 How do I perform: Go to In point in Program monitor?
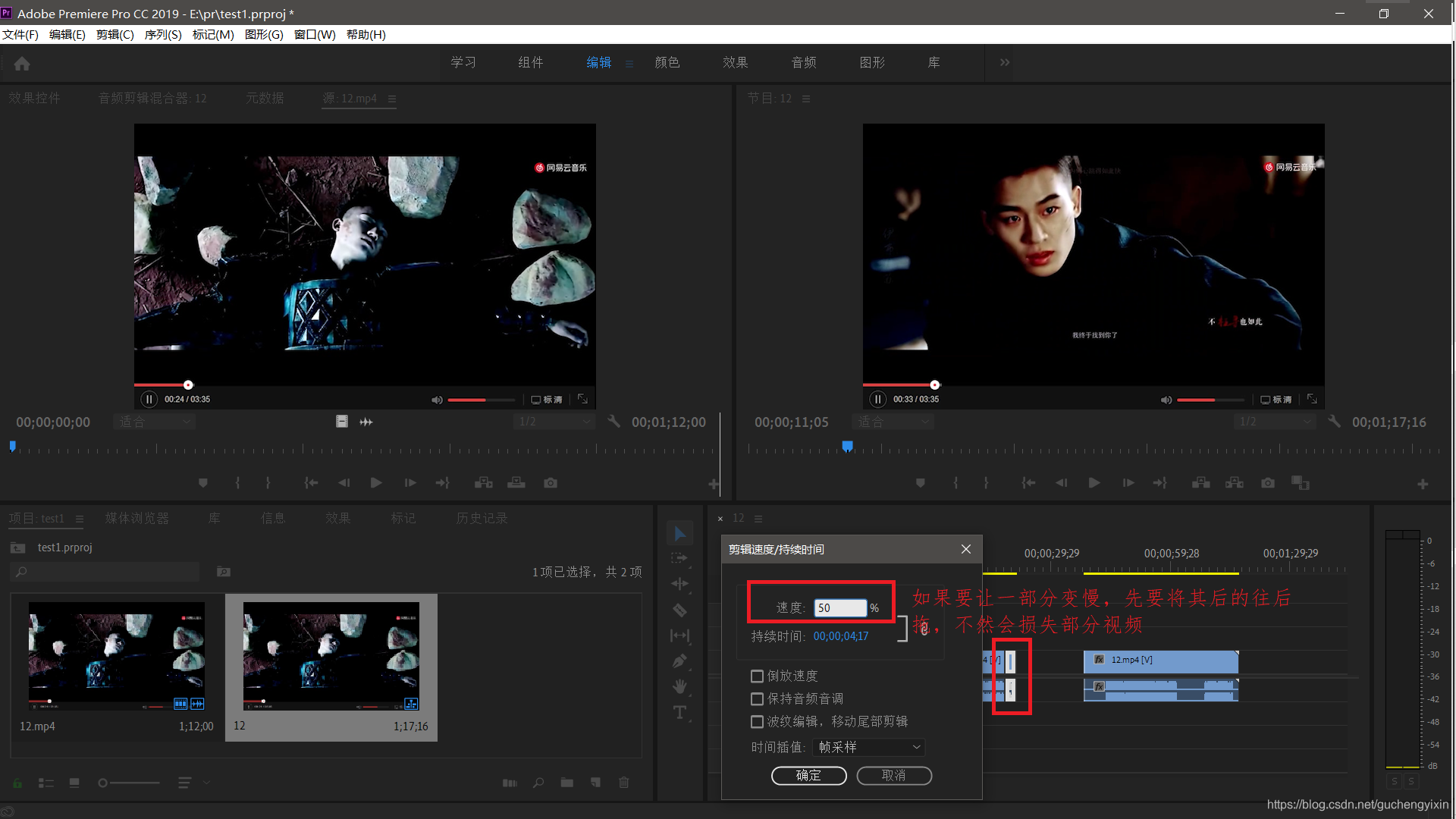coord(1028,483)
